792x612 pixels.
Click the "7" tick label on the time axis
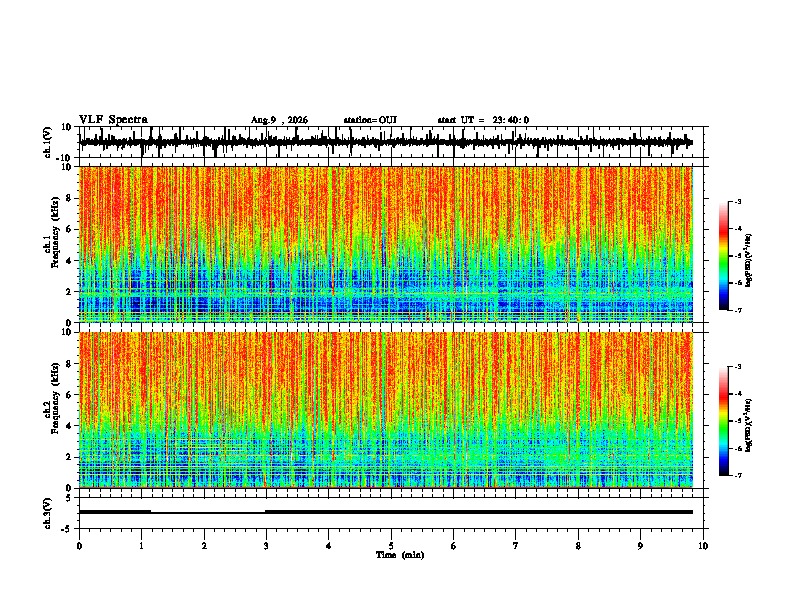[516, 546]
